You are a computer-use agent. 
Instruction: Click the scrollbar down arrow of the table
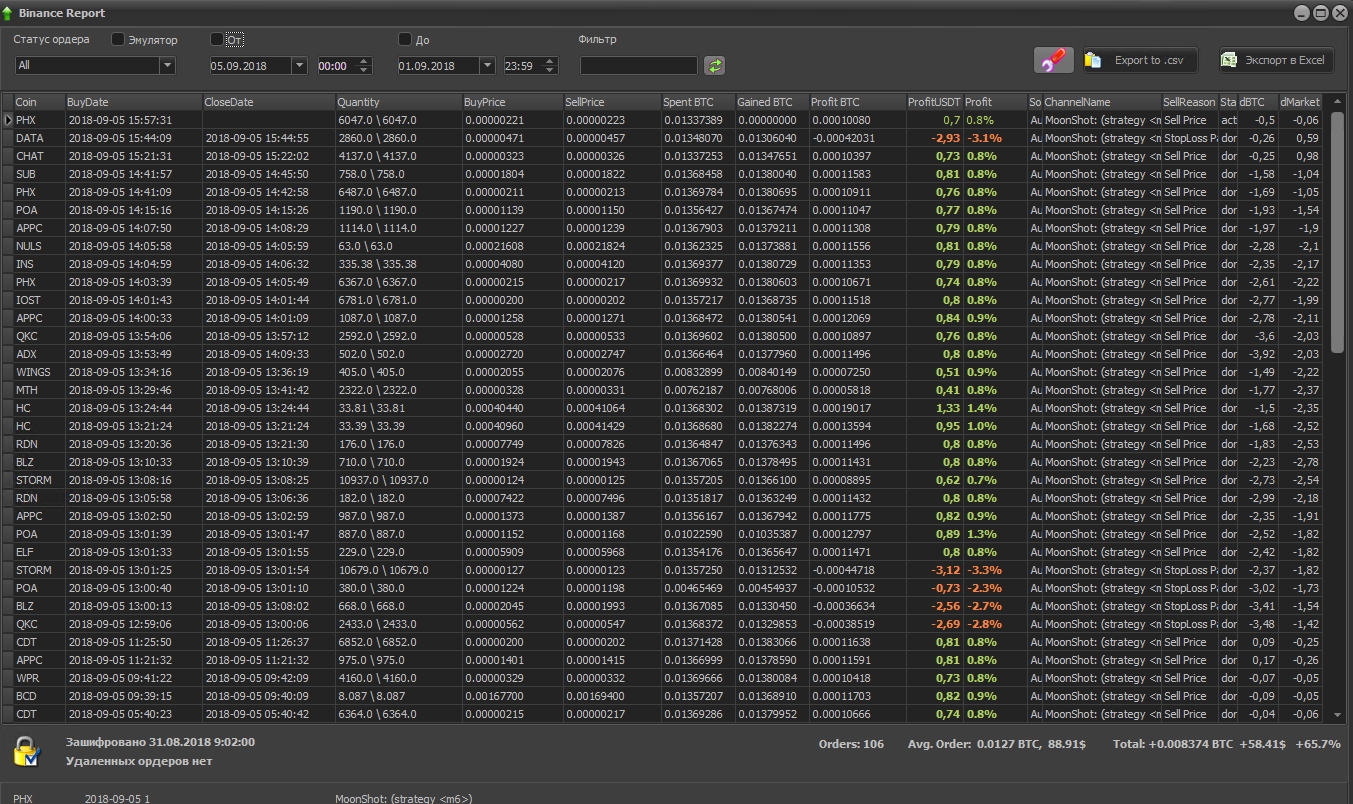1338,715
